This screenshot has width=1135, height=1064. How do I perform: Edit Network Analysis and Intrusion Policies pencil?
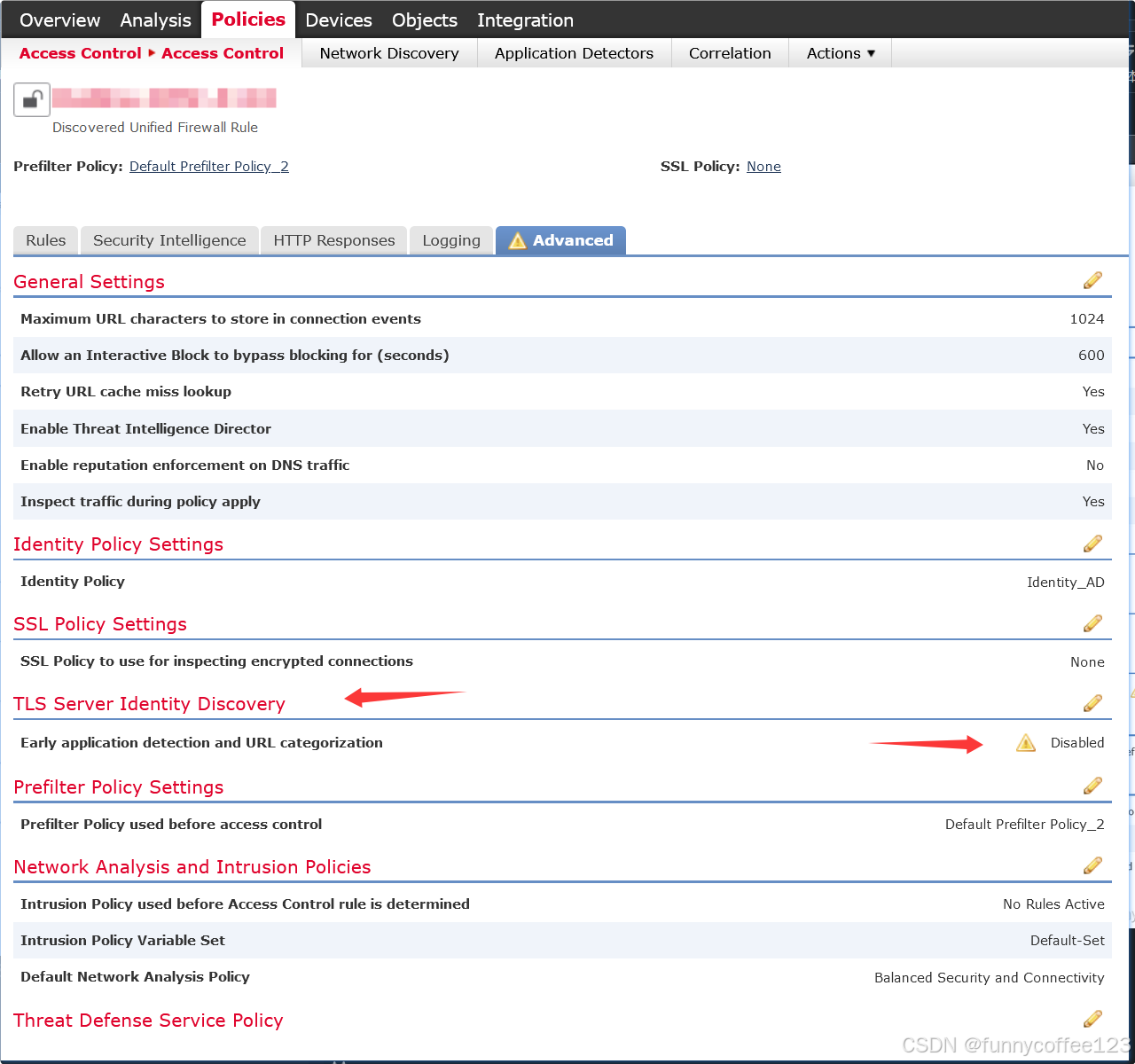point(1092,865)
